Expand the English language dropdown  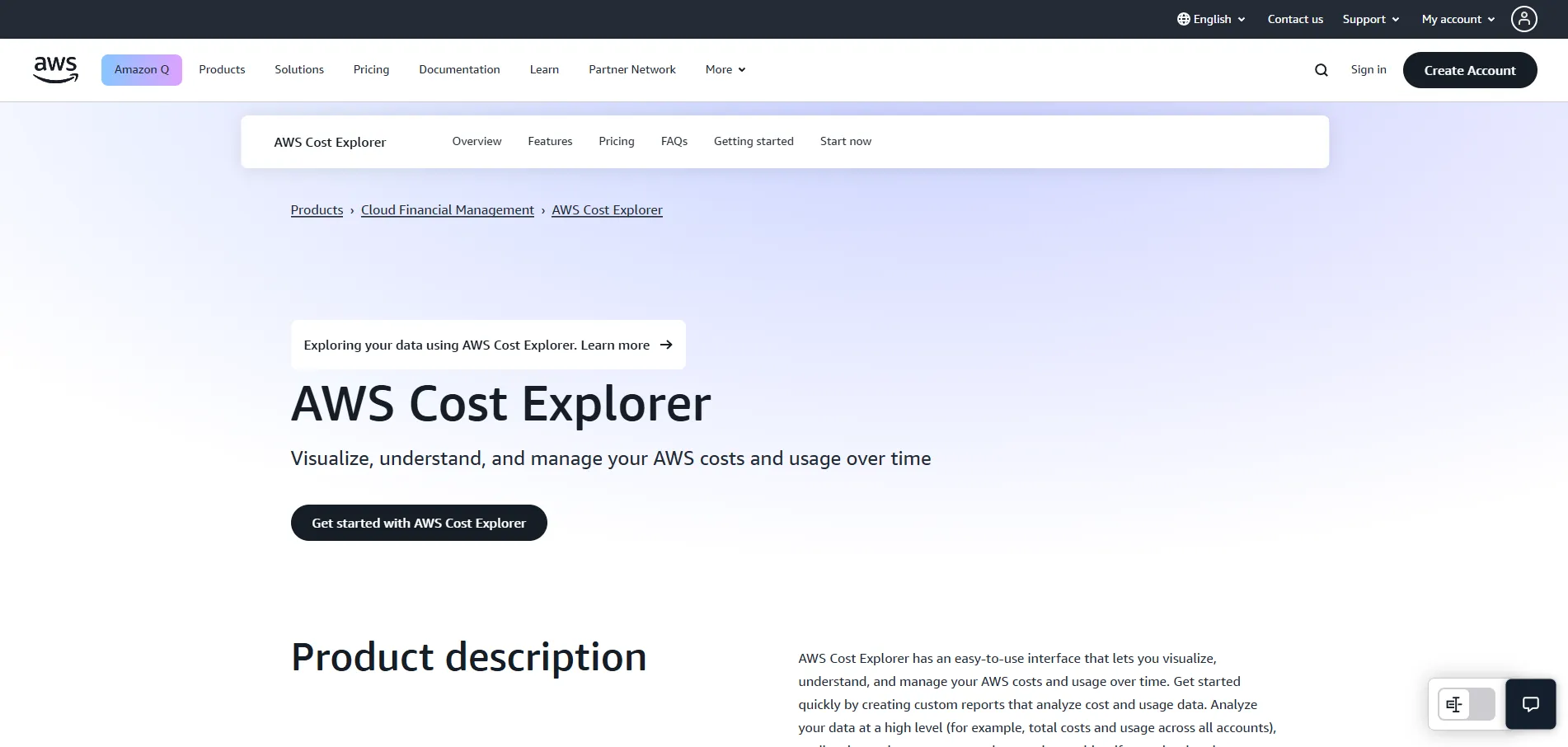point(1211,19)
